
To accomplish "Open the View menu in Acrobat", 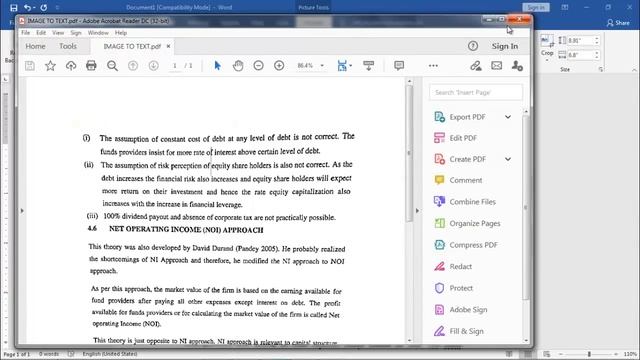I will click(58, 33).
